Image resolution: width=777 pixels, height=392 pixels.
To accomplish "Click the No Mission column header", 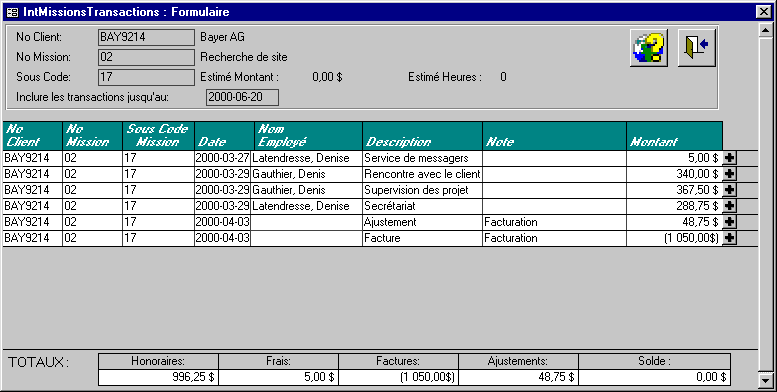I will pos(93,136).
